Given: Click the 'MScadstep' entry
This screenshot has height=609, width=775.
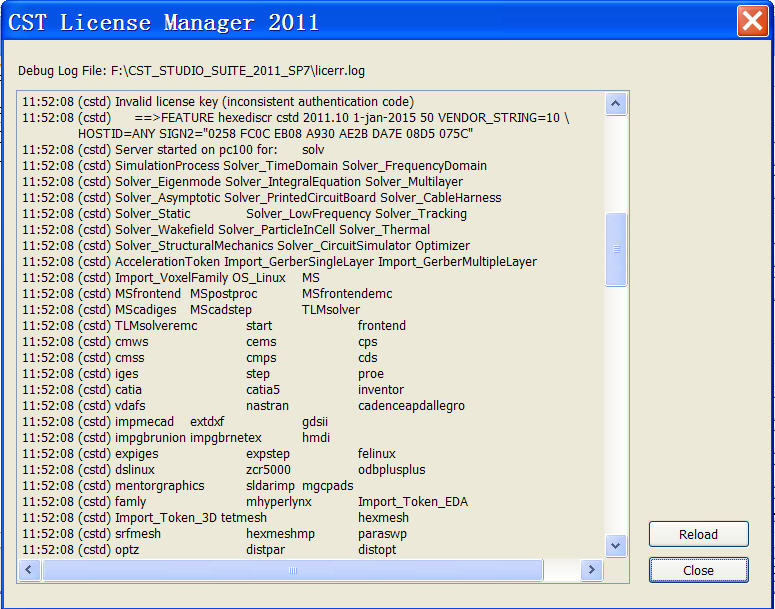Looking at the screenshot, I should (221, 310).
